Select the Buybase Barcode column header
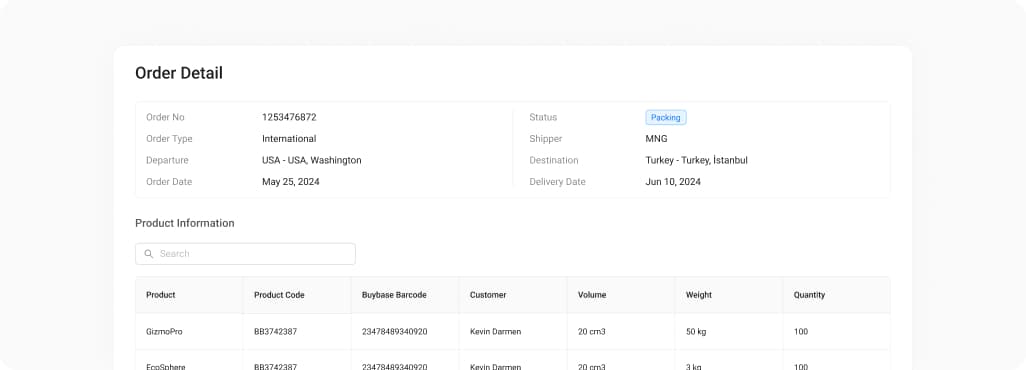The width and height of the screenshot is (1026, 370). pyautogui.click(x=394, y=295)
